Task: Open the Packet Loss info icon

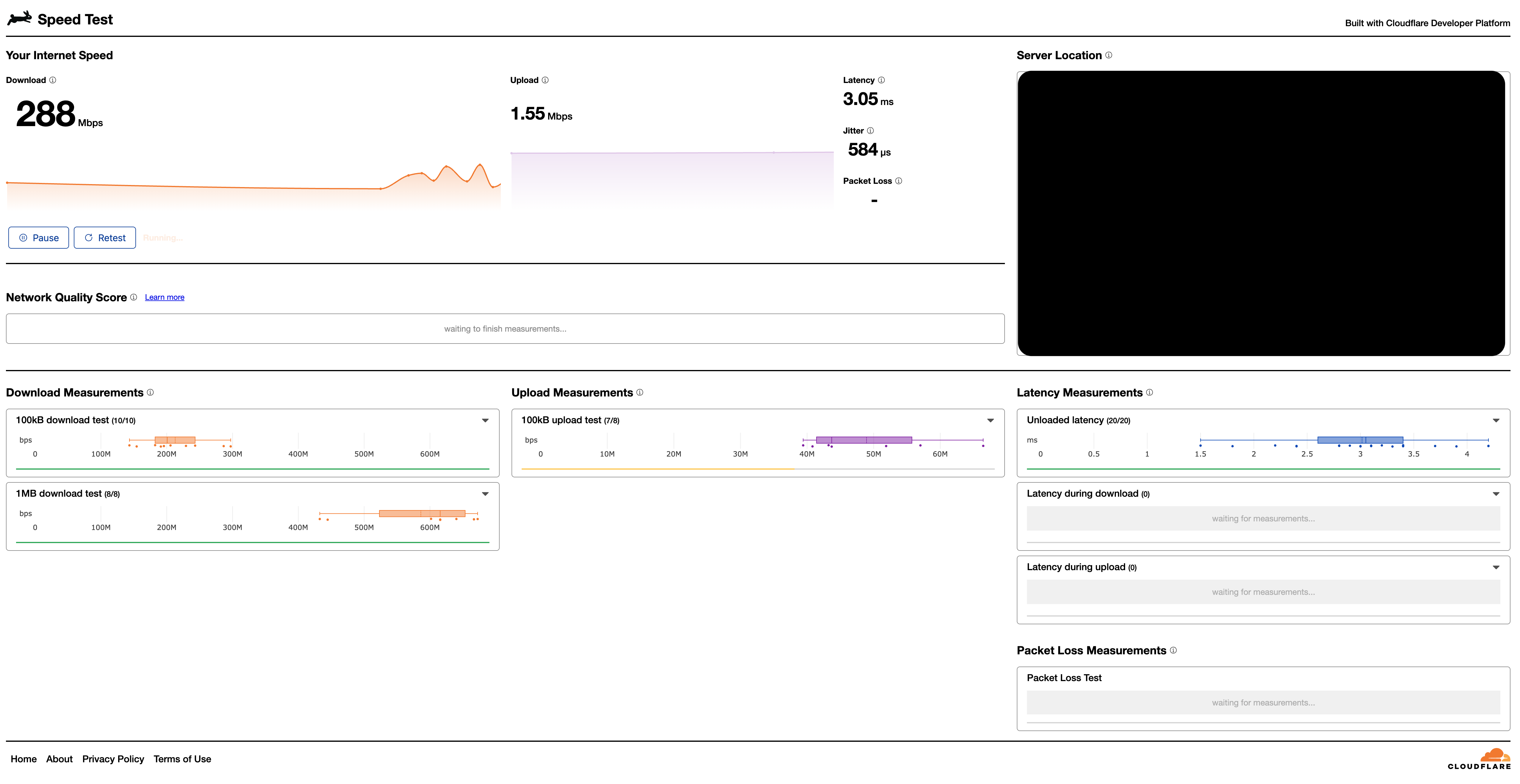Action: (899, 181)
